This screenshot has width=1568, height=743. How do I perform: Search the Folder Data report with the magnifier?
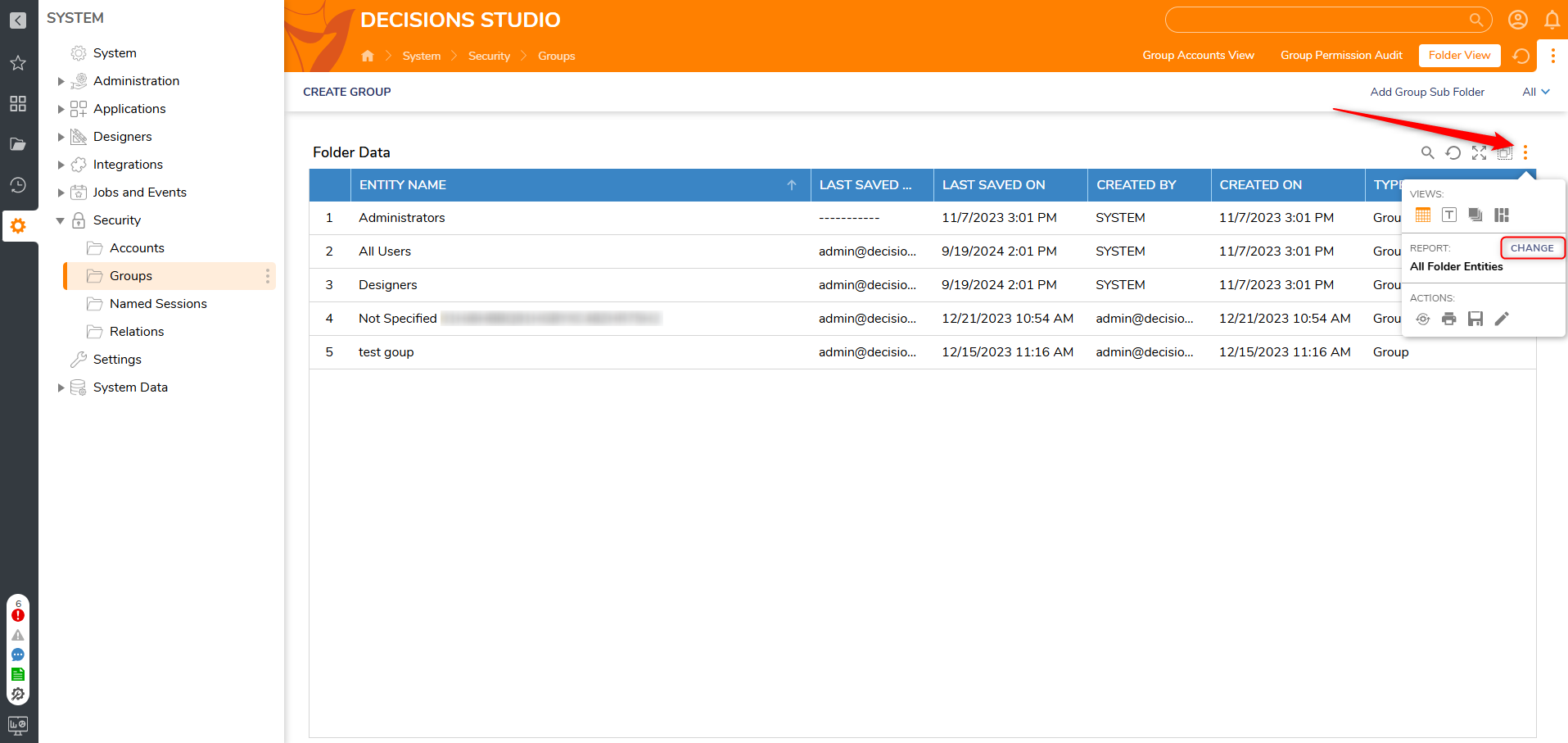coord(1427,152)
